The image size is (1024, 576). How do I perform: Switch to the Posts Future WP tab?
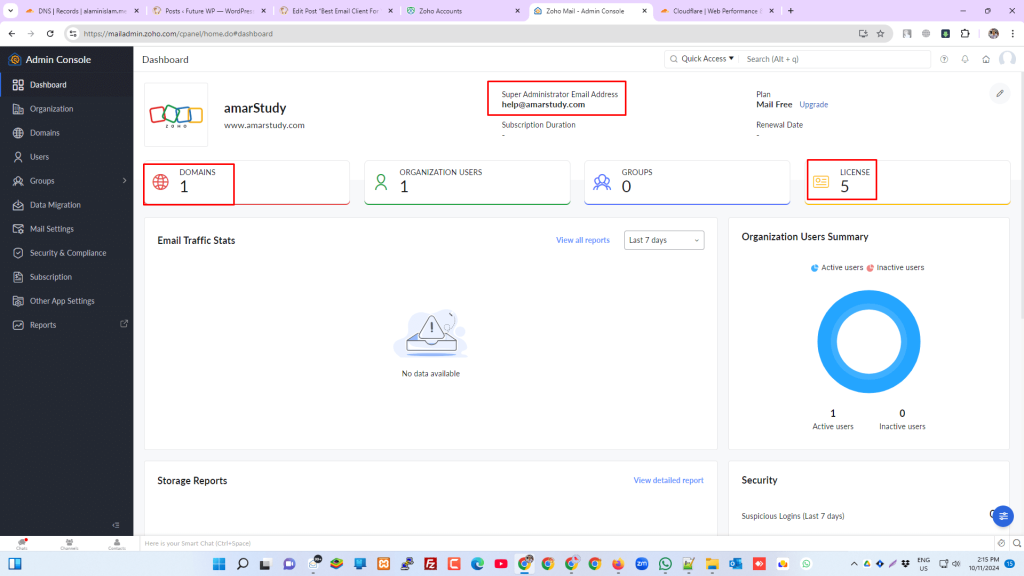pos(209,11)
